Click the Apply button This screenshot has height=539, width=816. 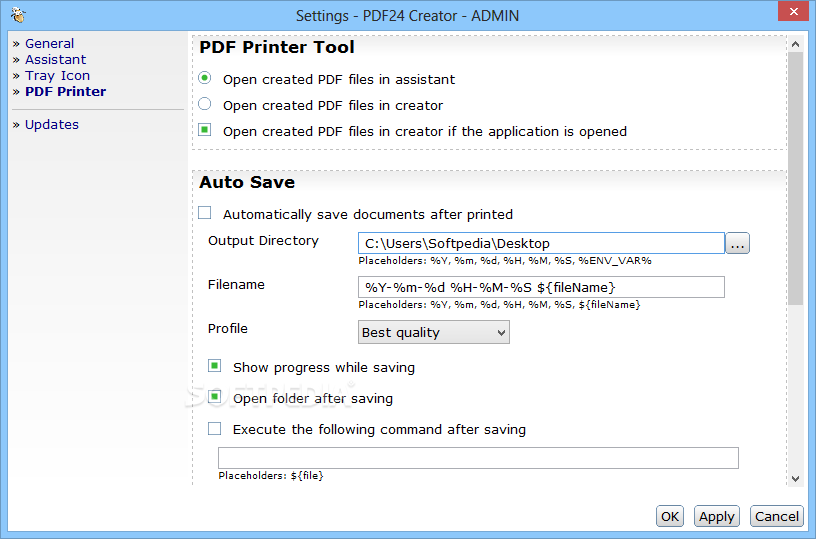click(x=717, y=516)
